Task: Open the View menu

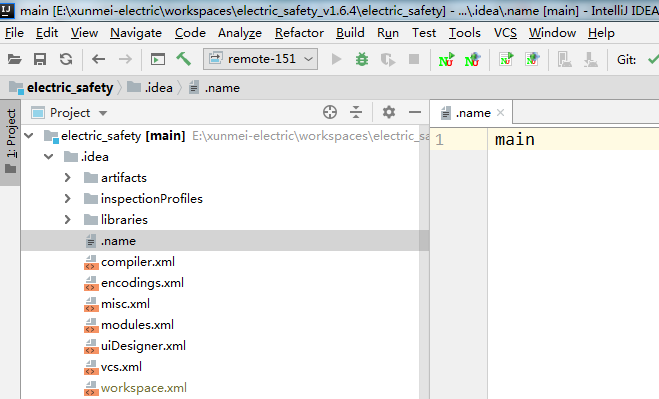Action: (84, 33)
